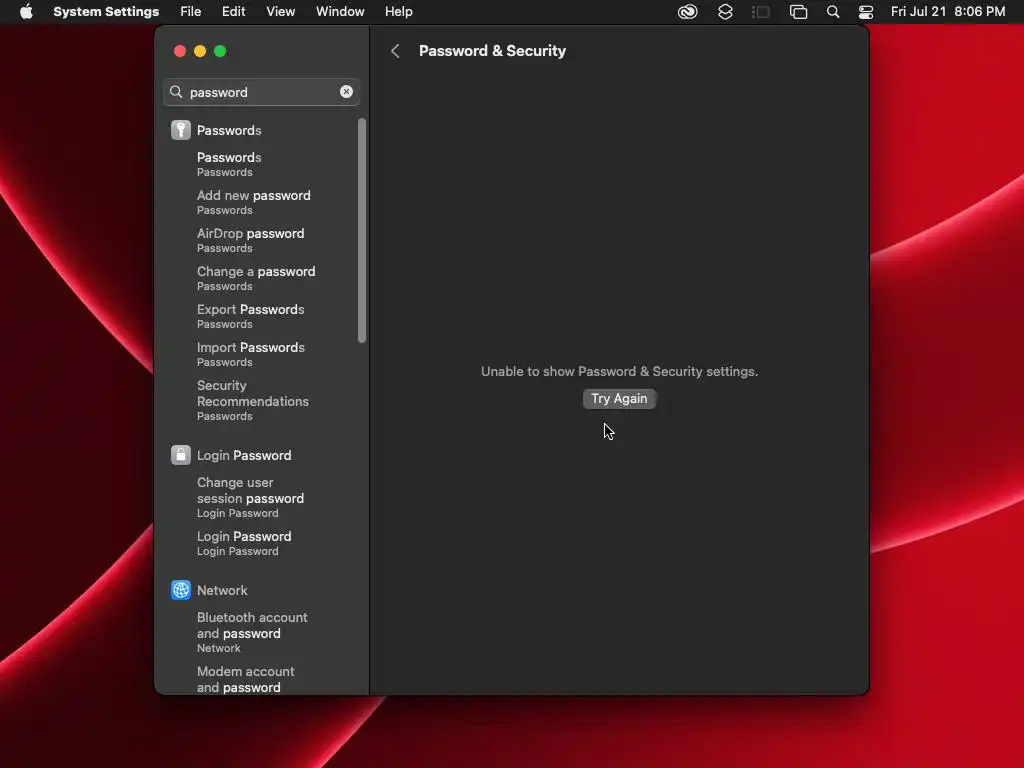This screenshot has height=768, width=1024.
Task: Open the System Settings menu
Action: [106, 12]
